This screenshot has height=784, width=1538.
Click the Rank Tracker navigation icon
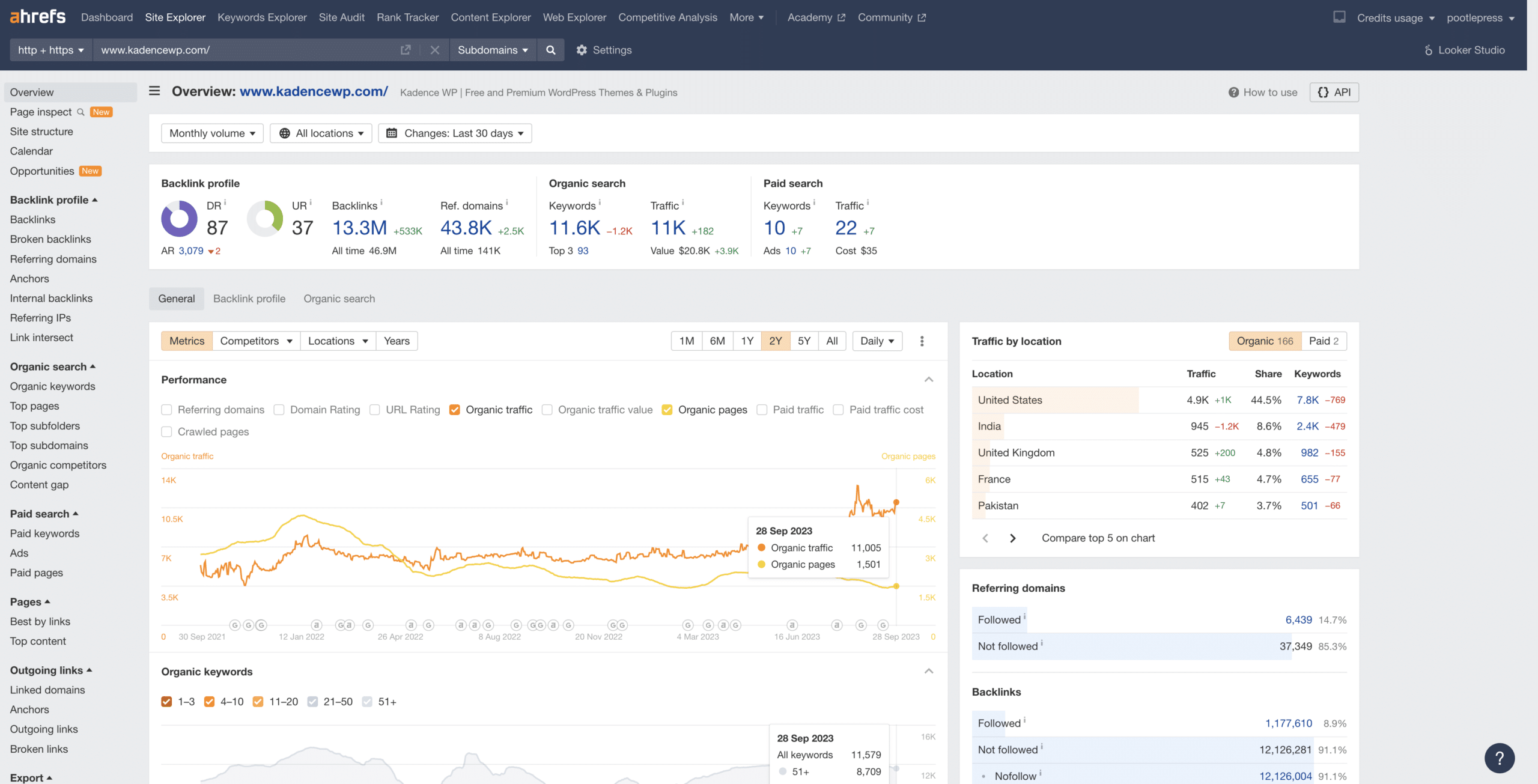coord(407,18)
